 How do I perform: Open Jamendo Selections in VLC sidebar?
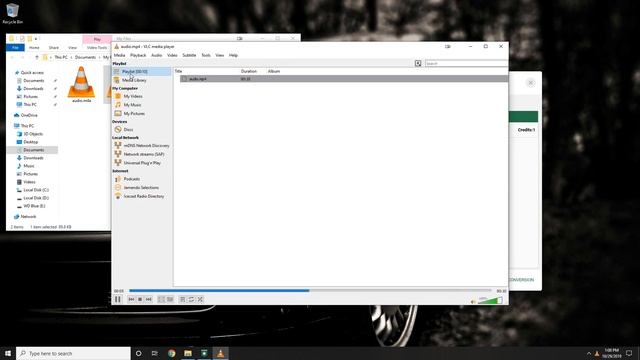(141, 187)
